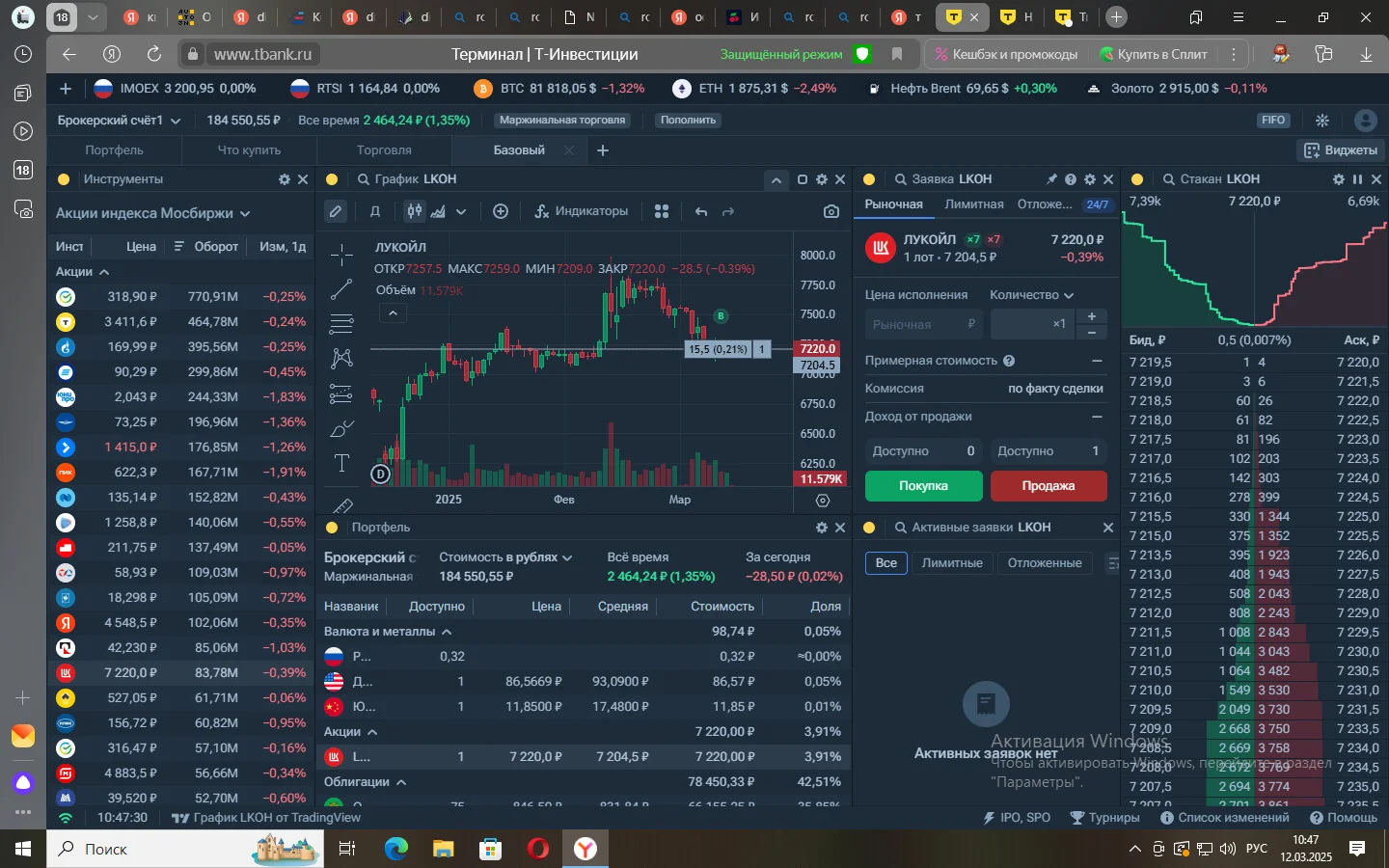
Task: Click the Количество lots input field
Action: [x=1031, y=324]
